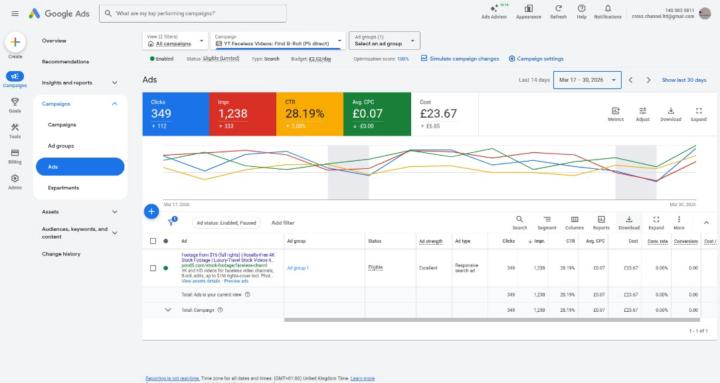Open Notifications bell
The width and height of the screenshot is (720, 383).
pos(608,9)
